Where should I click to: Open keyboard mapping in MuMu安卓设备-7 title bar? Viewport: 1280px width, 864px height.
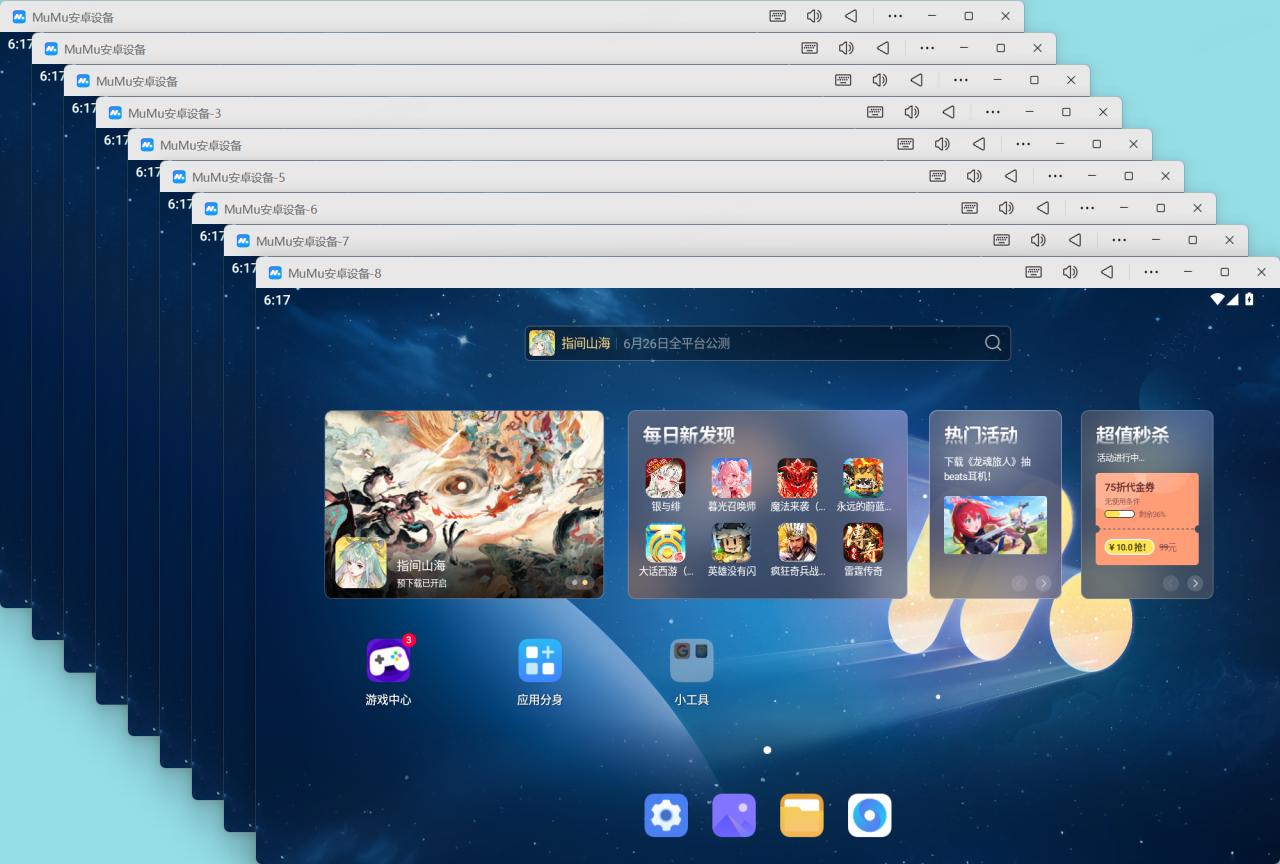[1002, 240]
